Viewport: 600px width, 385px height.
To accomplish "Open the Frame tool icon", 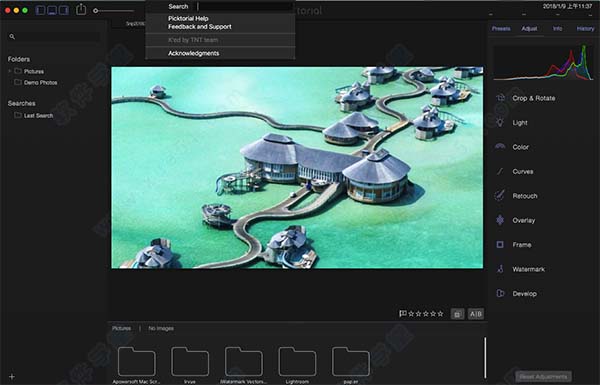I will pyautogui.click(x=500, y=245).
